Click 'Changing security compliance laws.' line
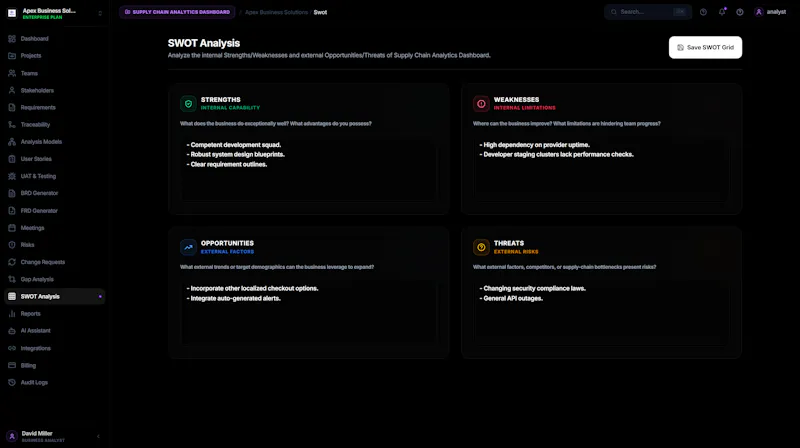 [533, 288]
